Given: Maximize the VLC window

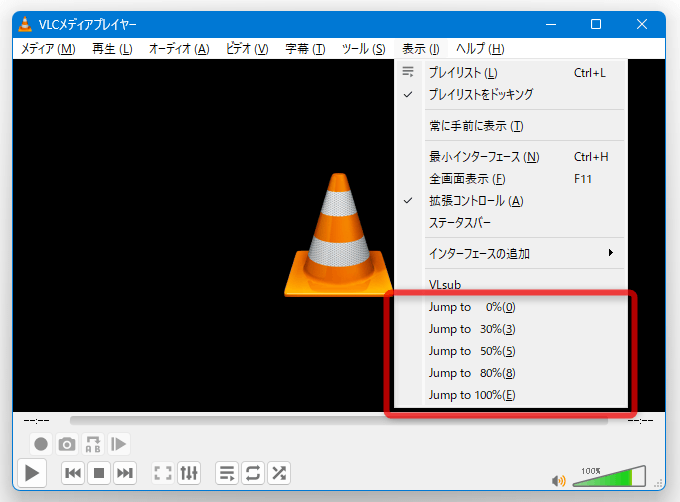Looking at the screenshot, I should pos(596,24).
